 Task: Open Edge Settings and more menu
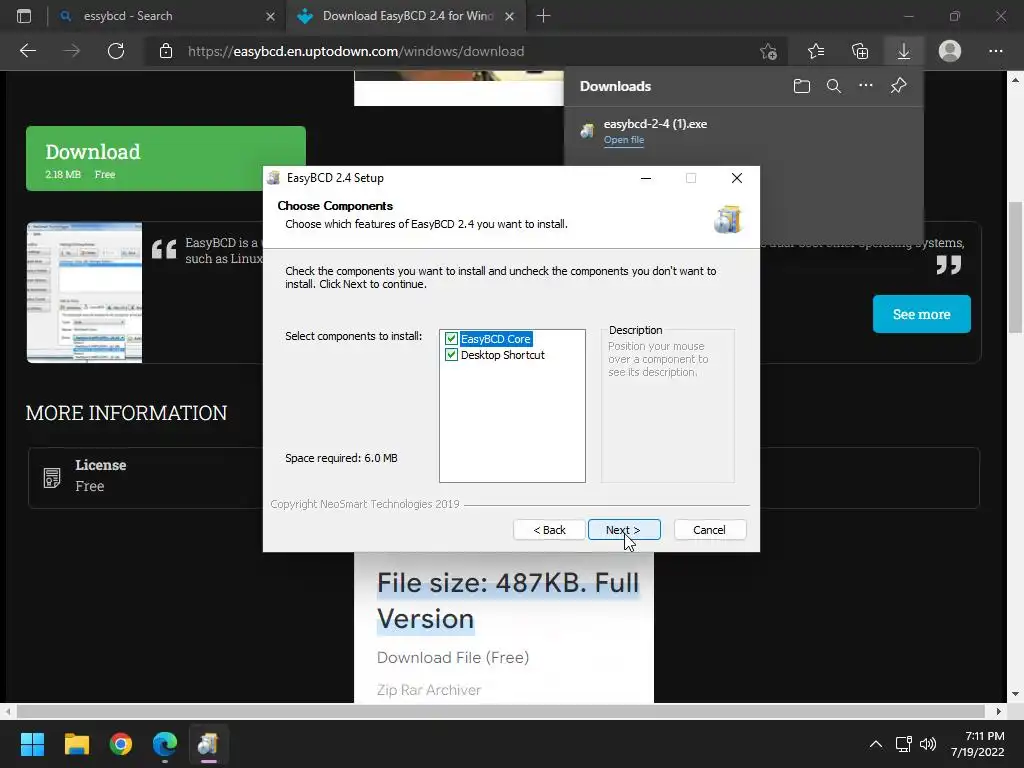coord(995,51)
